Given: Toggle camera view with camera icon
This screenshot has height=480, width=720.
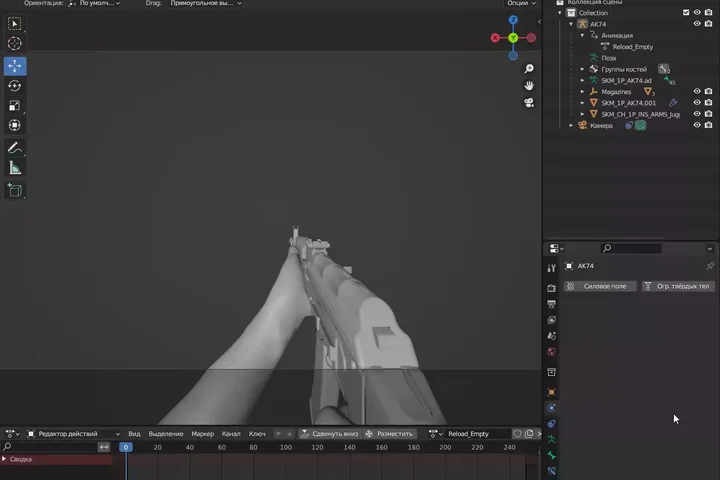Looking at the screenshot, I should point(529,103).
